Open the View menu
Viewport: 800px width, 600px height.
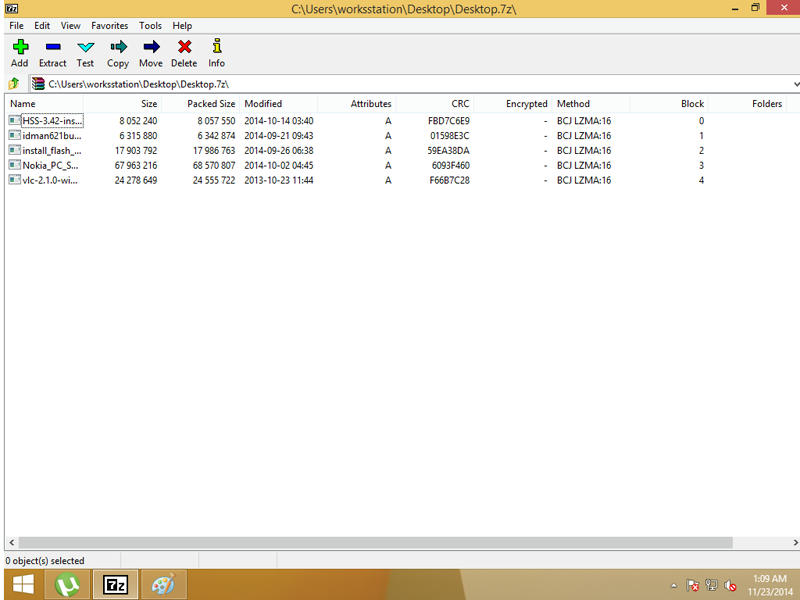pyautogui.click(x=70, y=26)
